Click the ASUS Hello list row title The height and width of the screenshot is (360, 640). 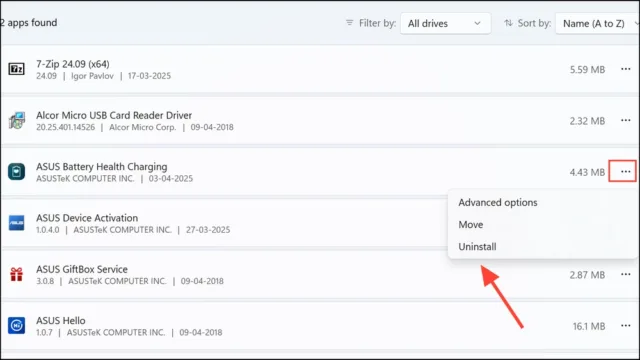[60, 320]
